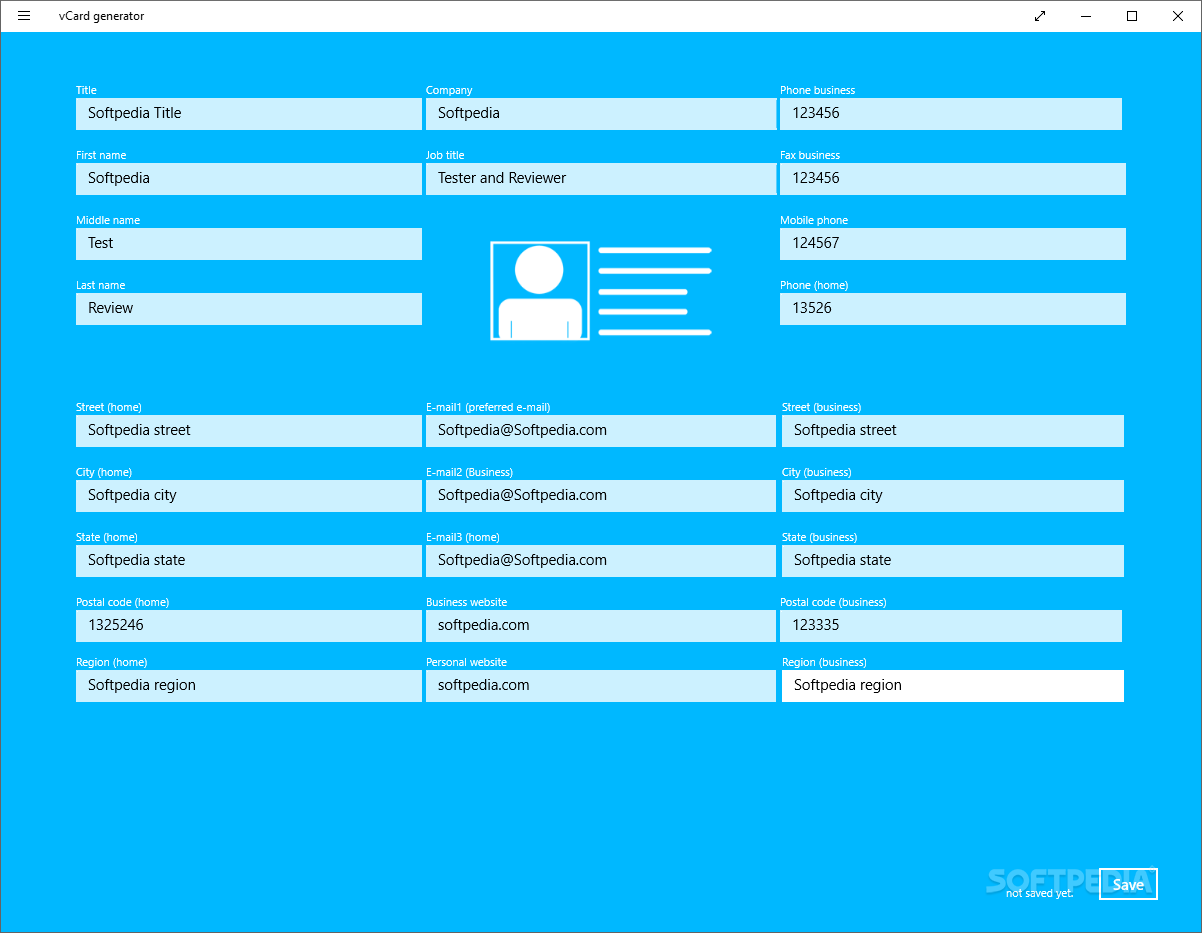Click the Phone business input field
Image resolution: width=1202 pixels, height=933 pixels.
pyautogui.click(x=951, y=114)
